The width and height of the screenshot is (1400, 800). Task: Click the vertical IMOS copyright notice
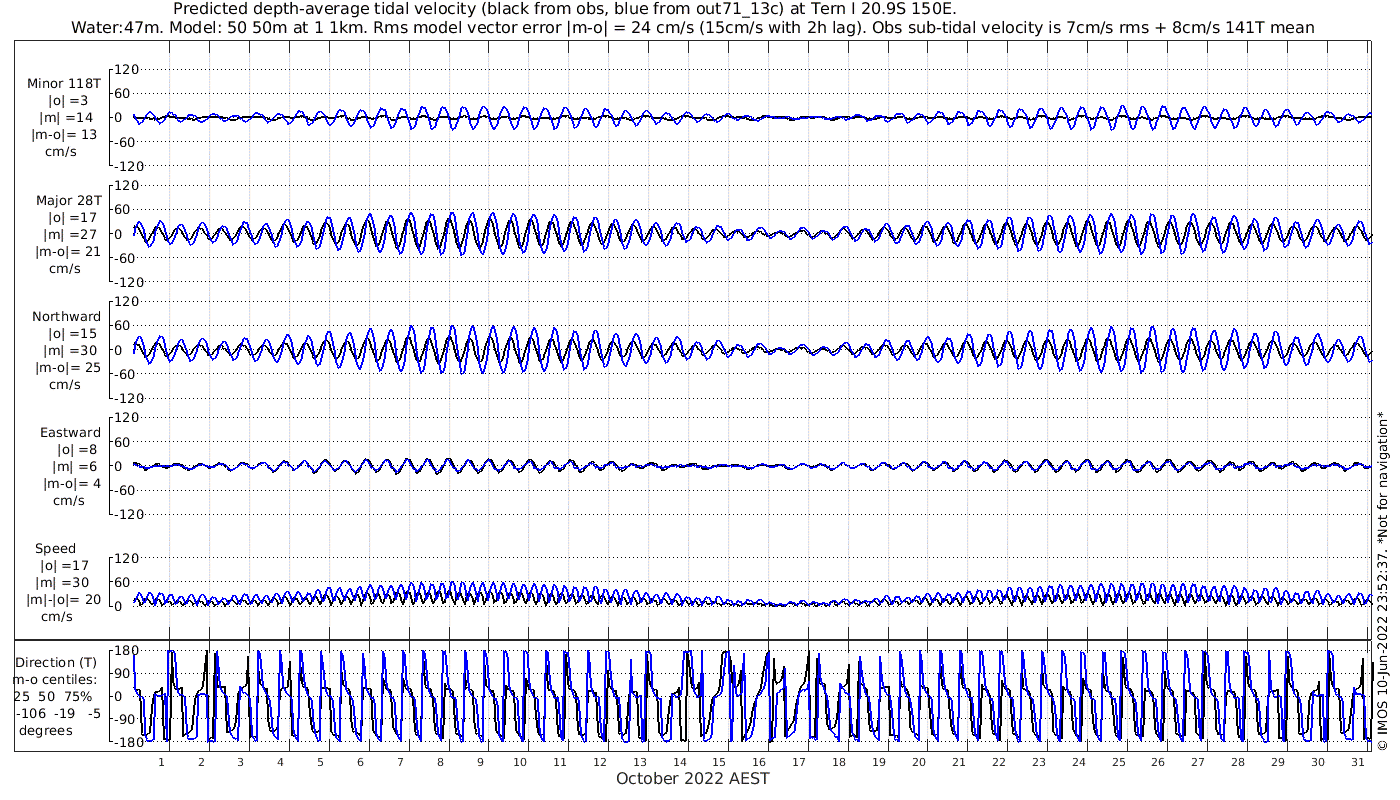[x=1383, y=580]
